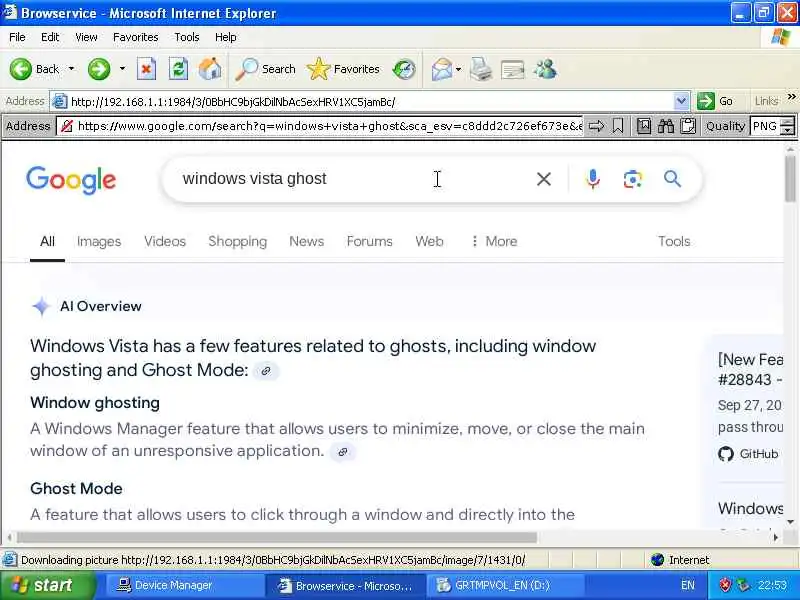Expand the toolbar chevron next to Links
This screenshot has height=600, width=800.
point(791,97)
